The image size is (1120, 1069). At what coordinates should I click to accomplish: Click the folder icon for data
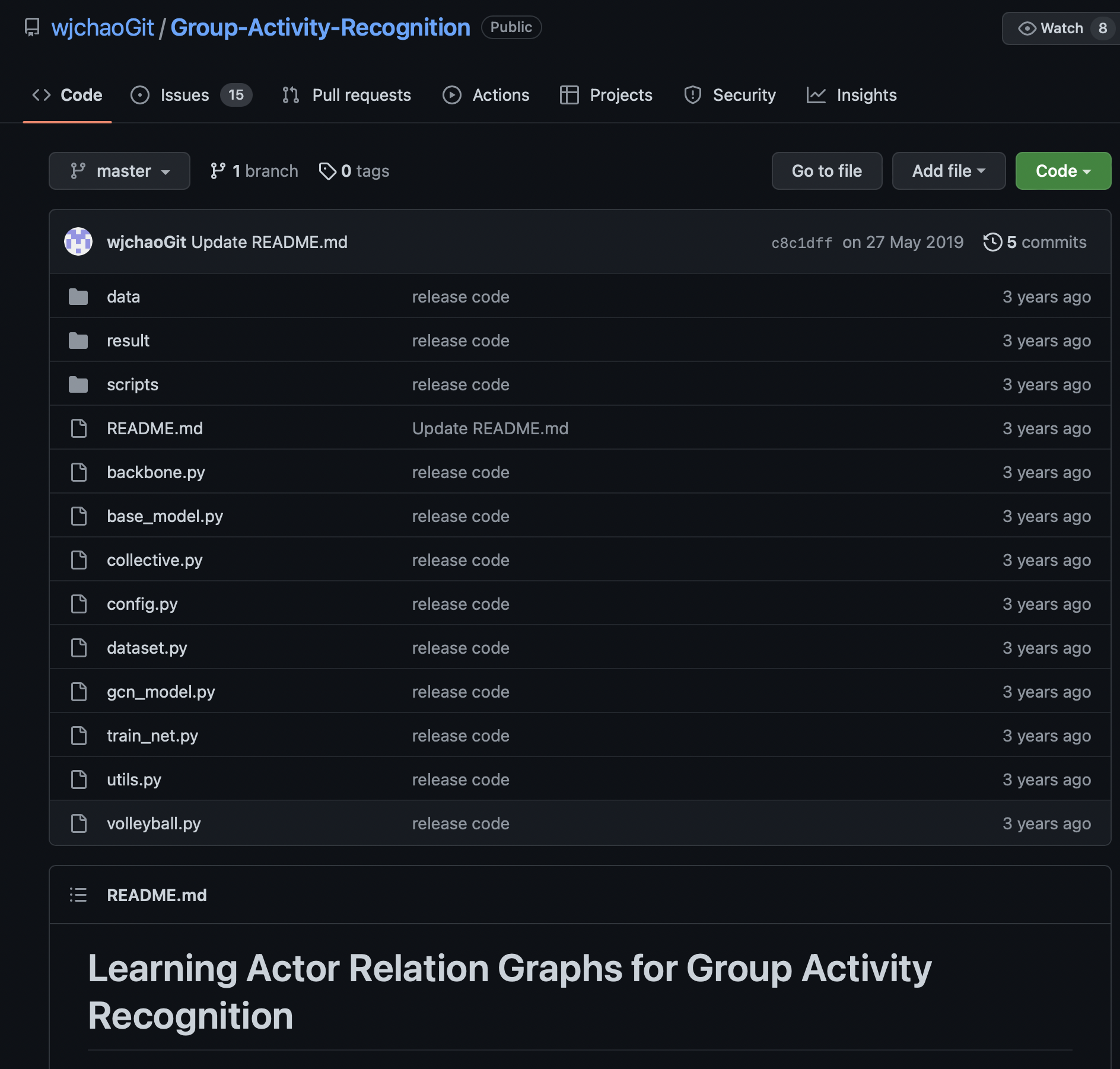click(78, 297)
